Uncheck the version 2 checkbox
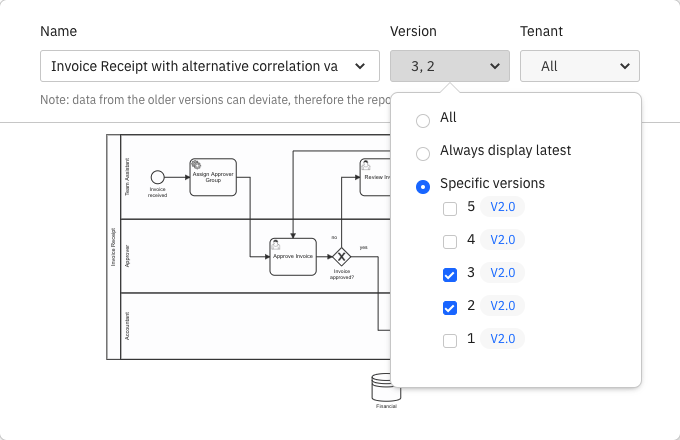This screenshot has height=440, width=680. coord(450,307)
